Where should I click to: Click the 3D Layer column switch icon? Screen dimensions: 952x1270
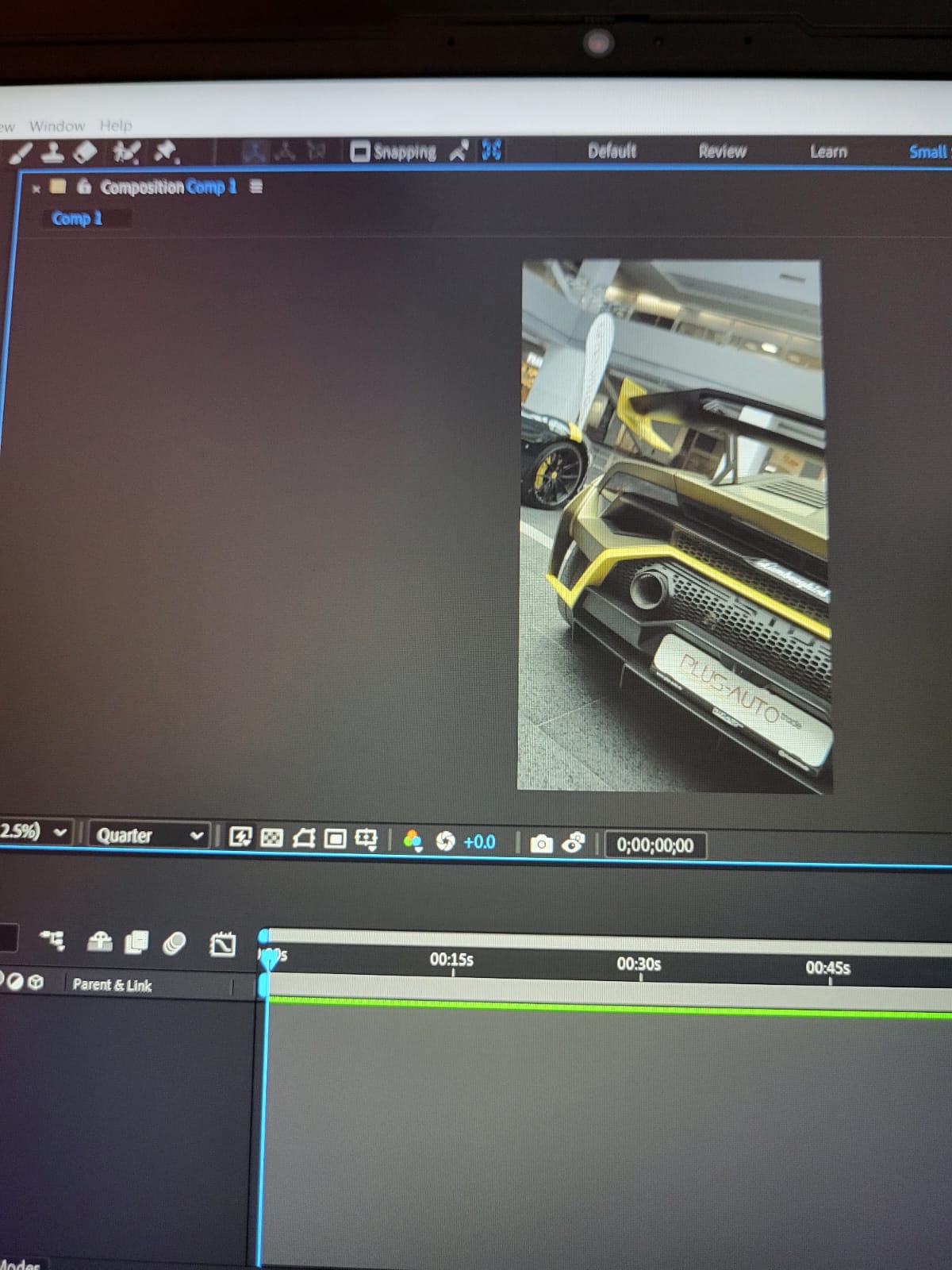pos(36,982)
